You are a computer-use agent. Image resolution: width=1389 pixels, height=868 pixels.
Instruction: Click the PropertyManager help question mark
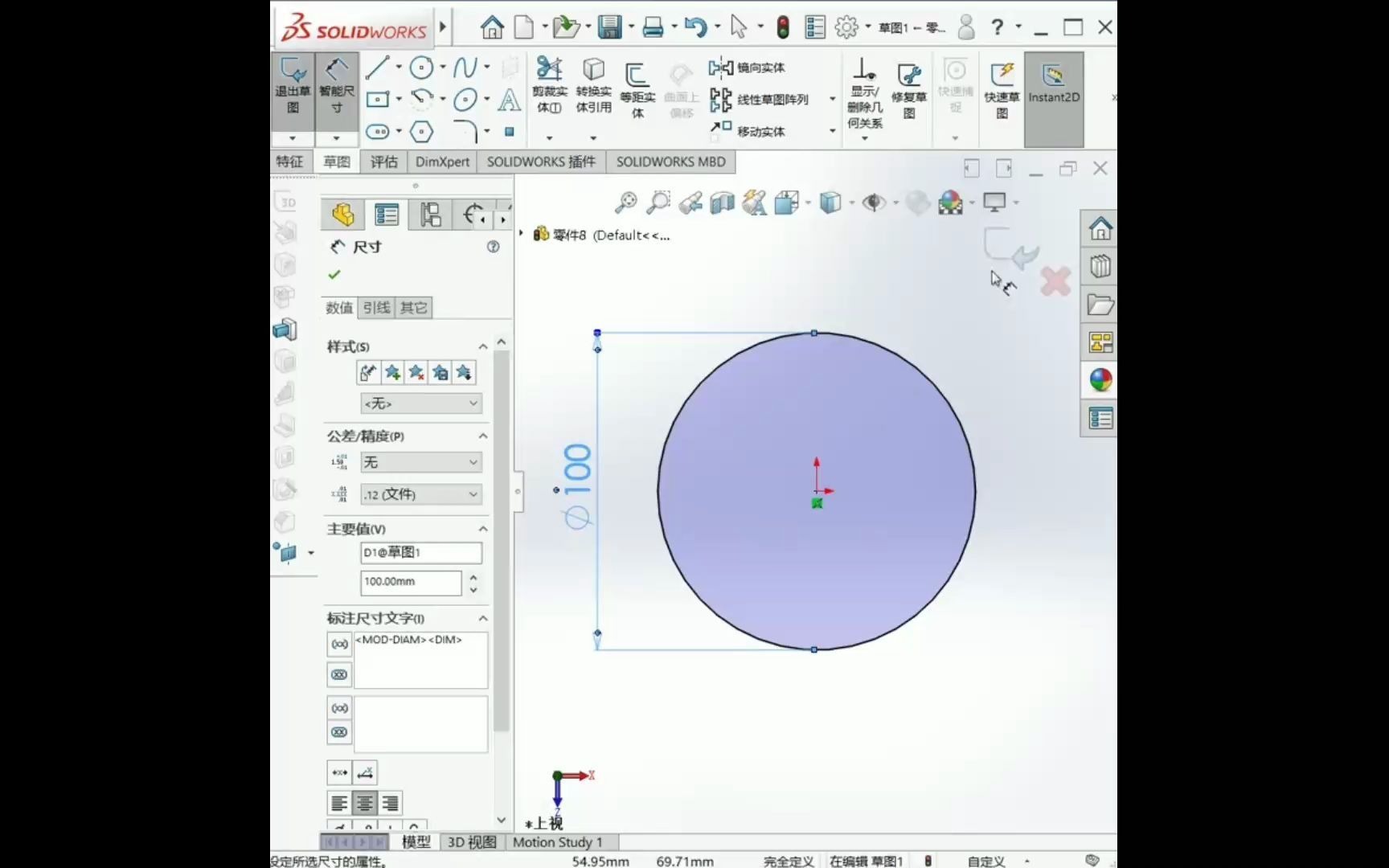tap(493, 248)
